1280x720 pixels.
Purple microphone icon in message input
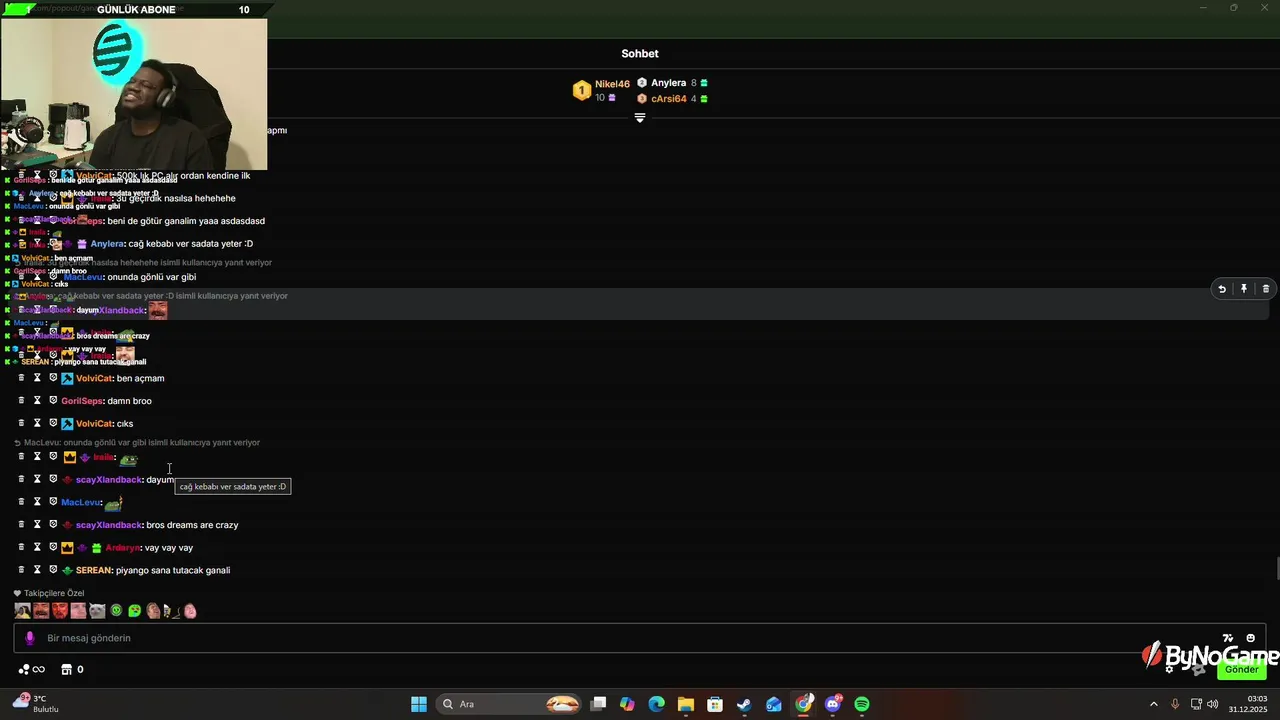pos(29,638)
